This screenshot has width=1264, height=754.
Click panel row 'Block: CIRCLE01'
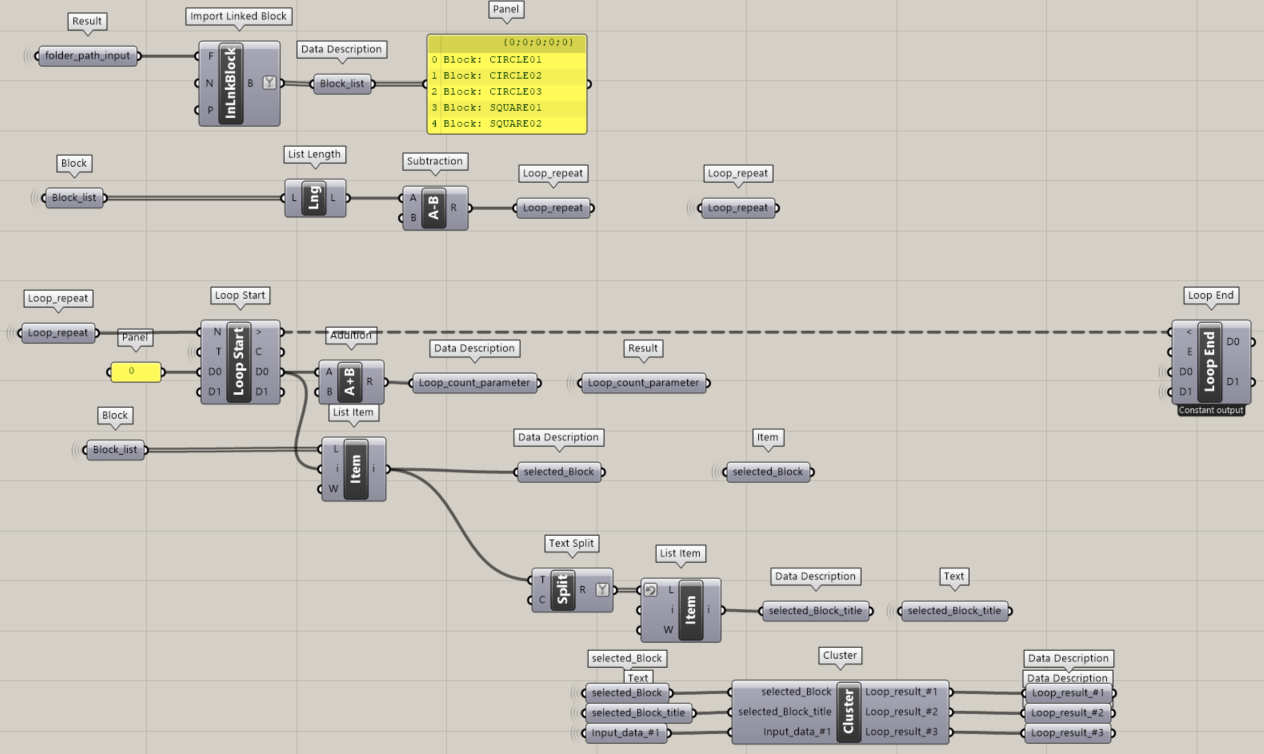[x=507, y=60]
